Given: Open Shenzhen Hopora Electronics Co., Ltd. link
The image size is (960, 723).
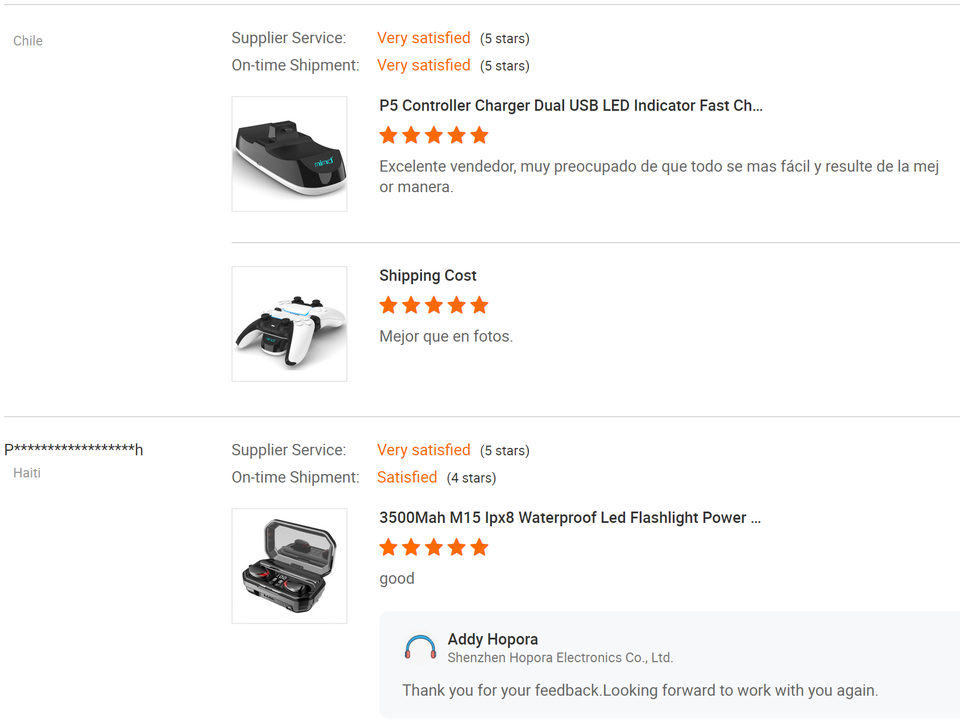Looking at the screenshot, I should click(560, 658).
